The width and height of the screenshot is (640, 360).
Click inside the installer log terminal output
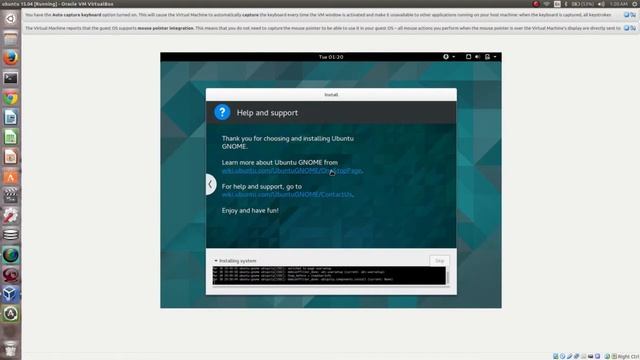329,276
